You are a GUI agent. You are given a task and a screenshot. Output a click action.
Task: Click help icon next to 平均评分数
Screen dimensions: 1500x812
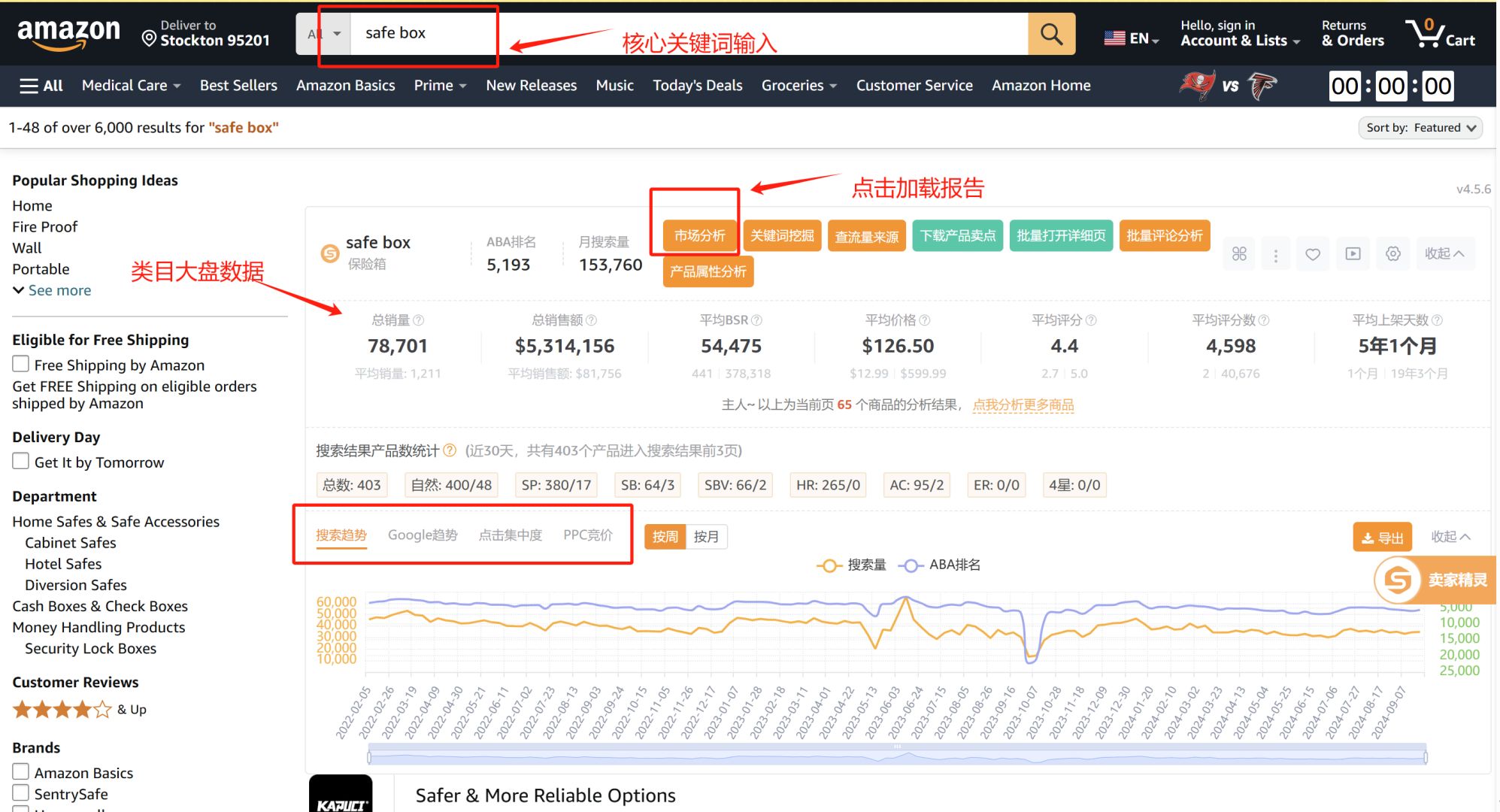[x=1264, y=320]
